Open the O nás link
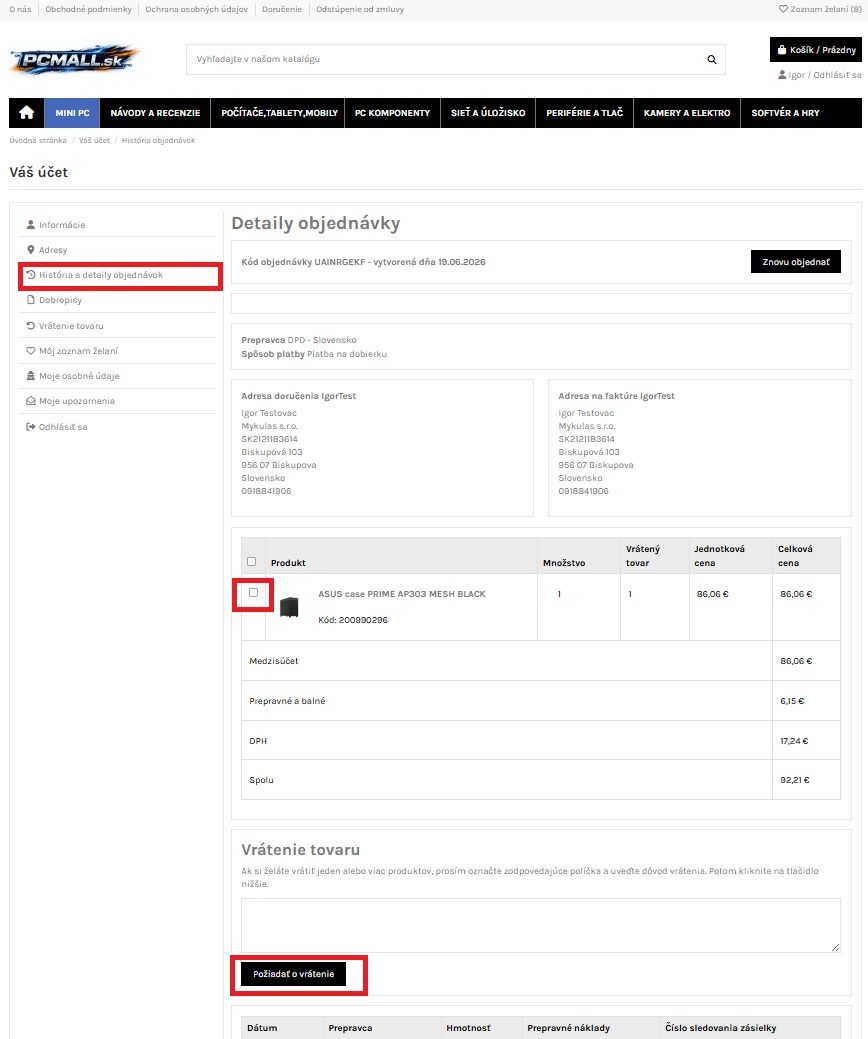The height and width of the screenshot is (1039, 868). pyautogui.click(x=21, y=9)
